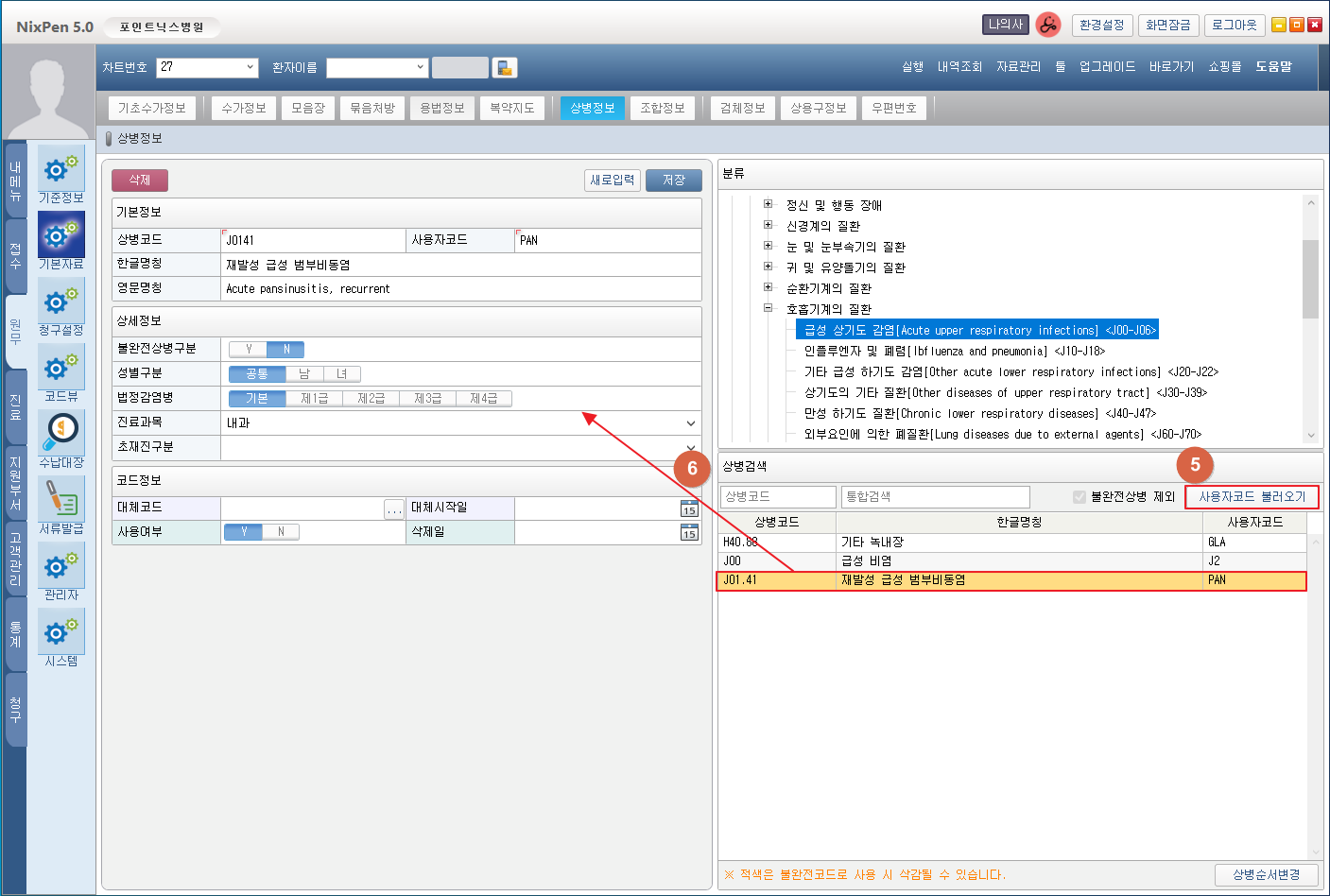Click the 통합검색 input field

934,497
